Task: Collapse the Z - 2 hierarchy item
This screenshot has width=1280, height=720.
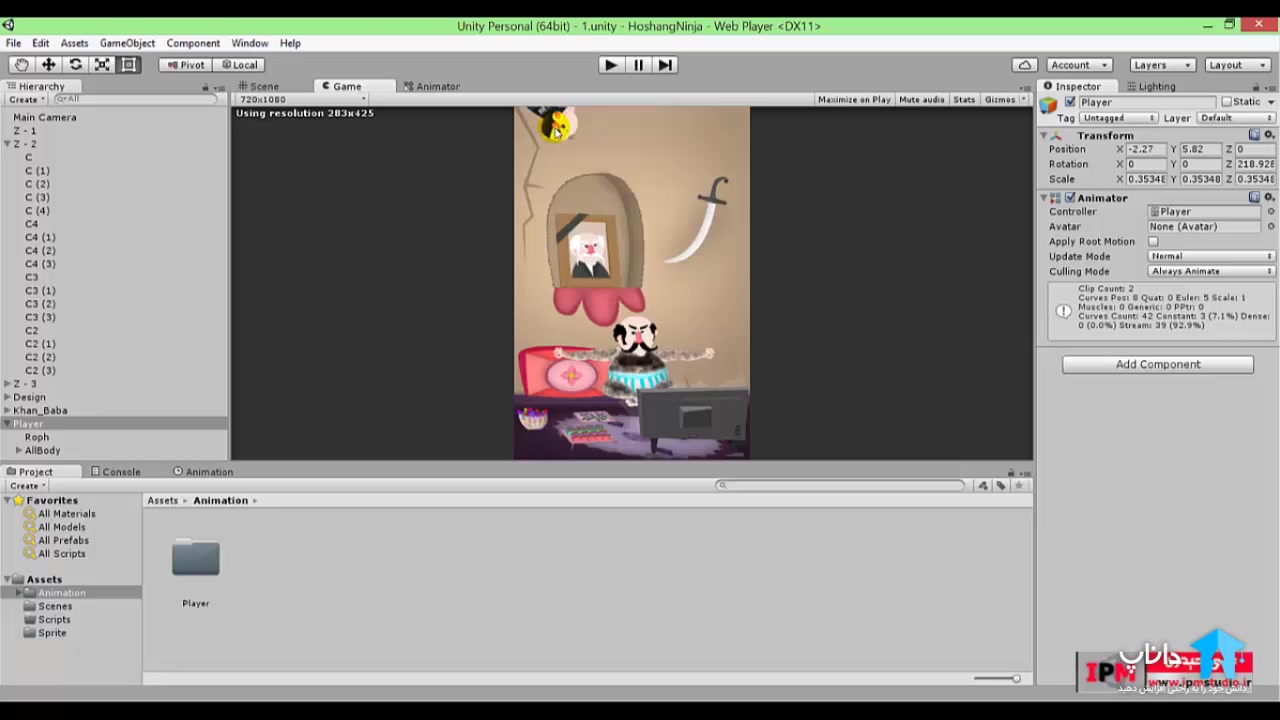Action: click(8, 144)
